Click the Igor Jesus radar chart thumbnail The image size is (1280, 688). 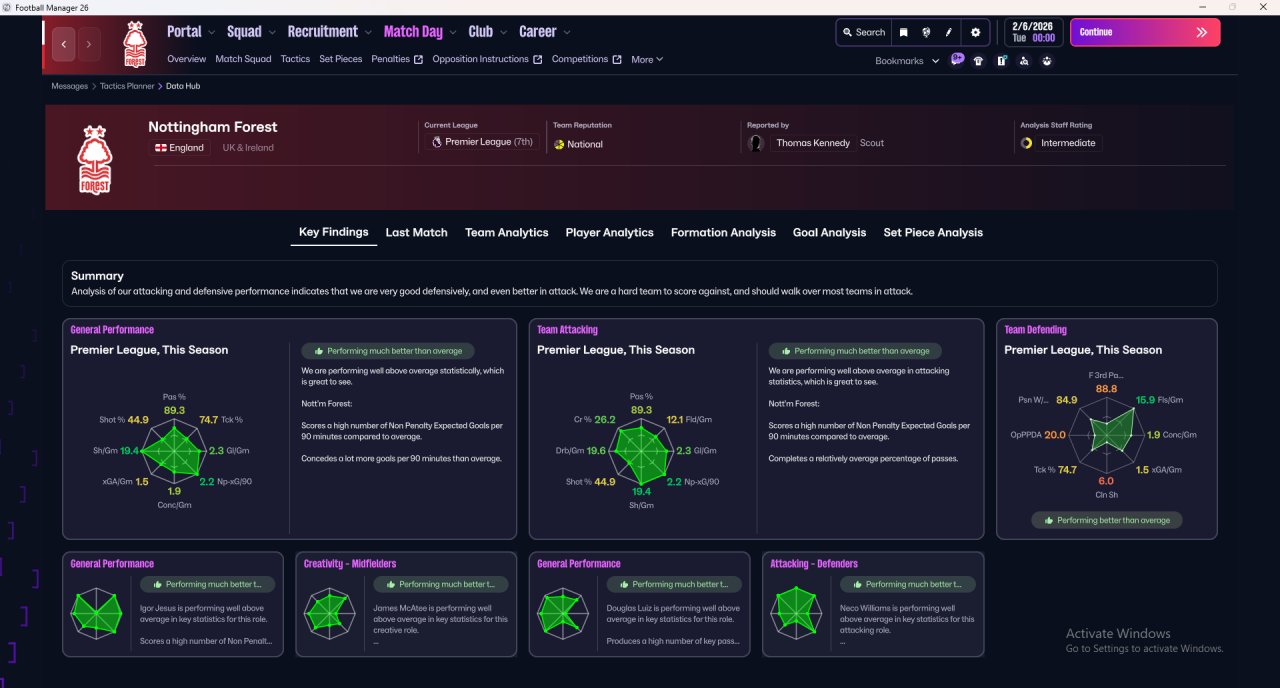coord(96,613)
